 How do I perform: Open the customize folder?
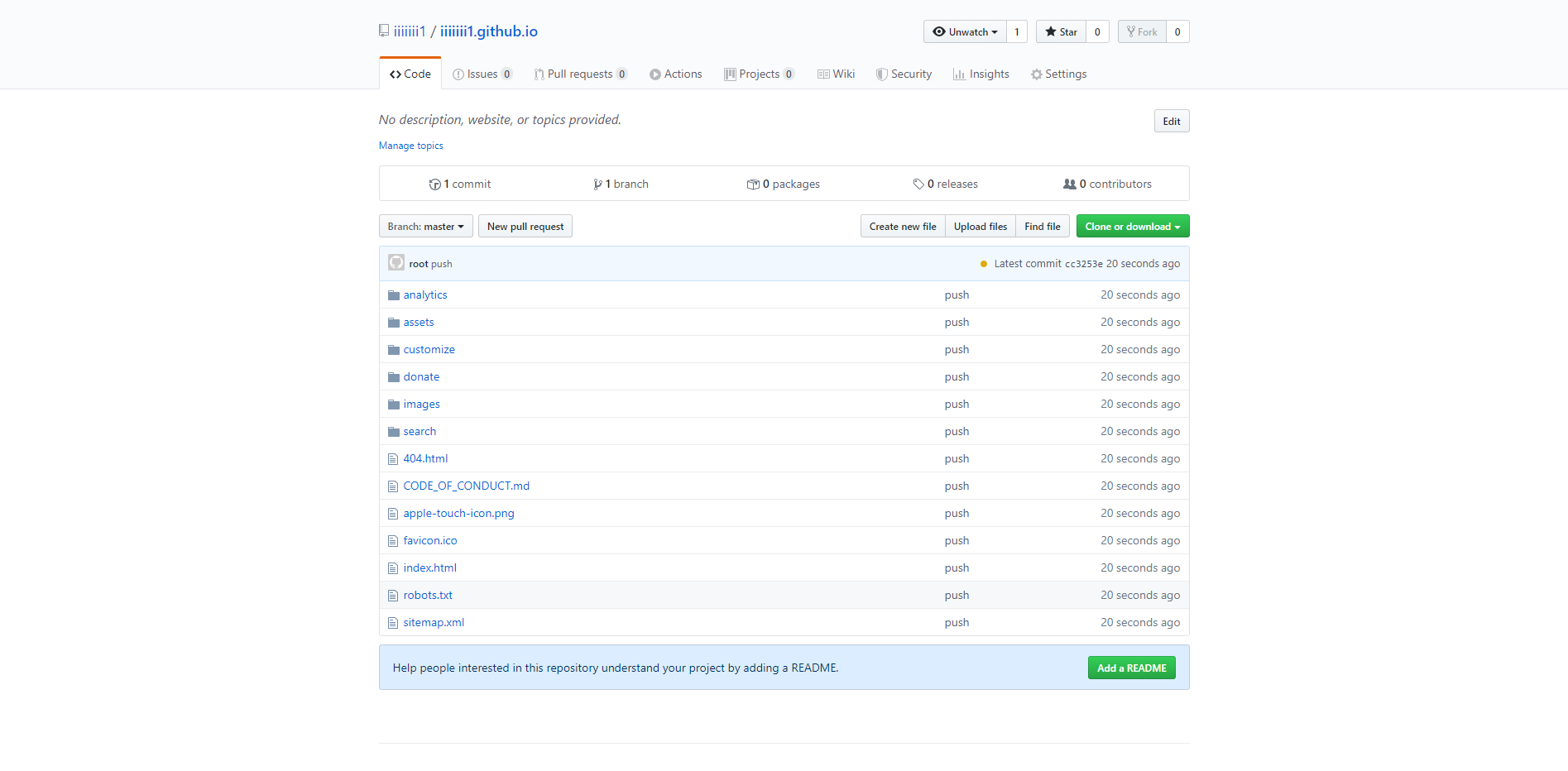[429, 350]
